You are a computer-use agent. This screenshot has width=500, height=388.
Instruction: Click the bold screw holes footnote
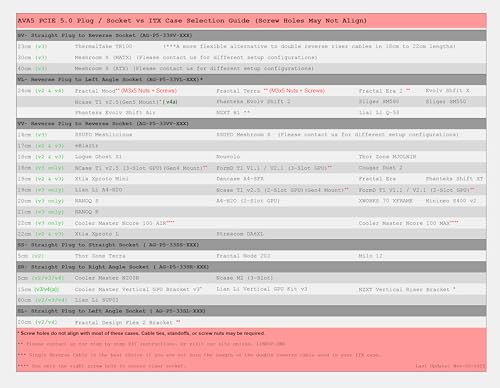141,333
